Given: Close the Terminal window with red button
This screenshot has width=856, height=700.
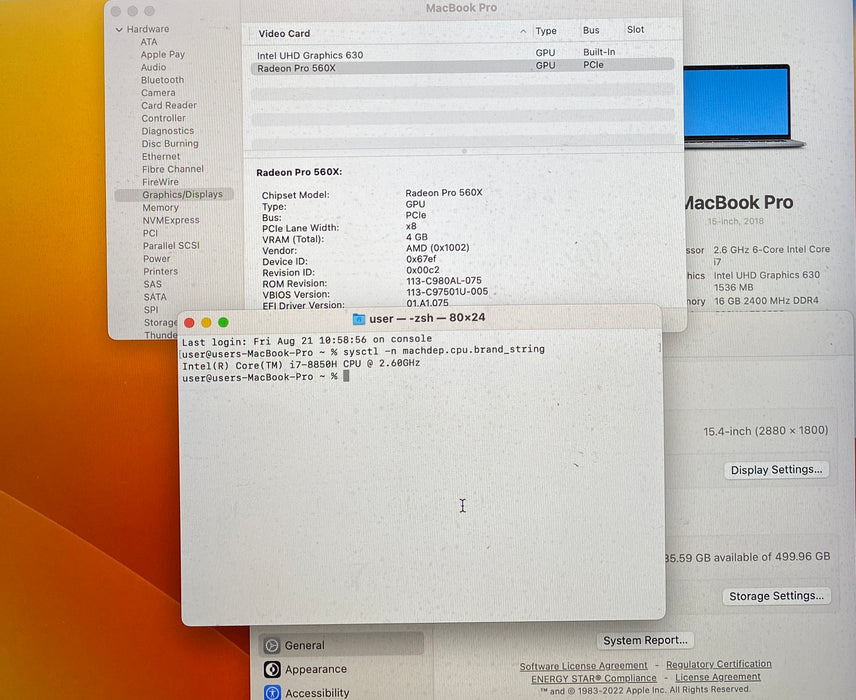Looking at the screenshot, I should [189, 323].
